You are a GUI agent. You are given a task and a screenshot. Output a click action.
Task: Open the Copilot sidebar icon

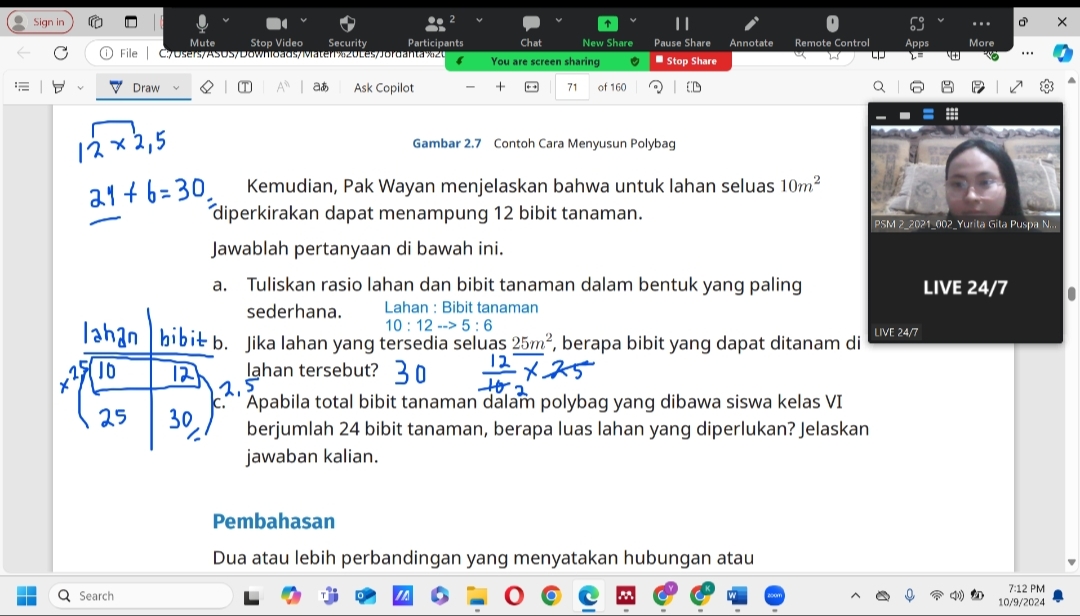(x=1063, y=53)
